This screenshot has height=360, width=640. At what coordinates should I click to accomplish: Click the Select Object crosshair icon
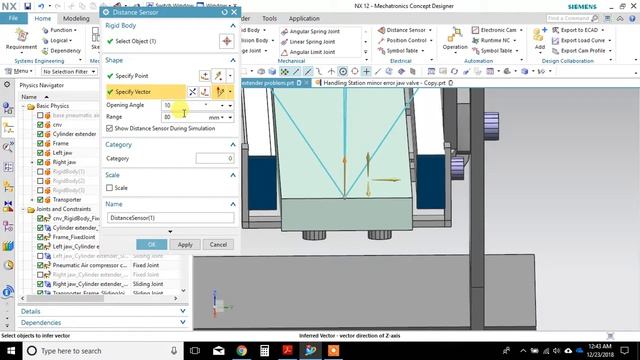pyautogui.click(x=227, y=41)
